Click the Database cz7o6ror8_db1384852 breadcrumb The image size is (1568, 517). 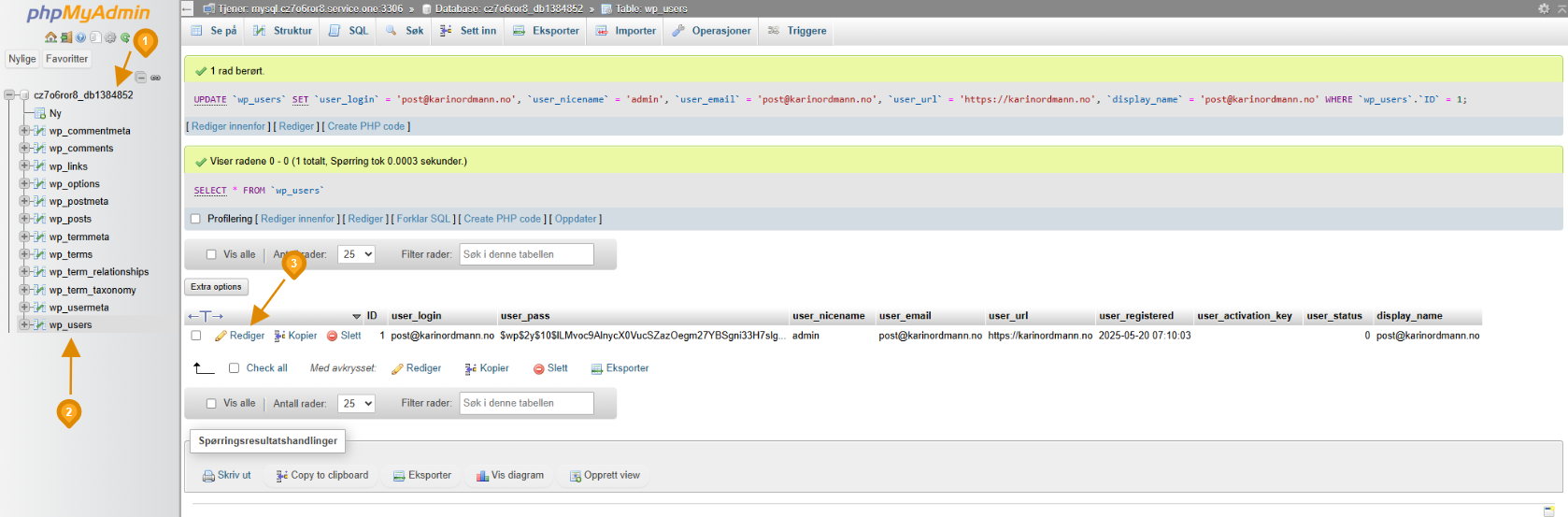pyautogui.click(x=509, y=8)
